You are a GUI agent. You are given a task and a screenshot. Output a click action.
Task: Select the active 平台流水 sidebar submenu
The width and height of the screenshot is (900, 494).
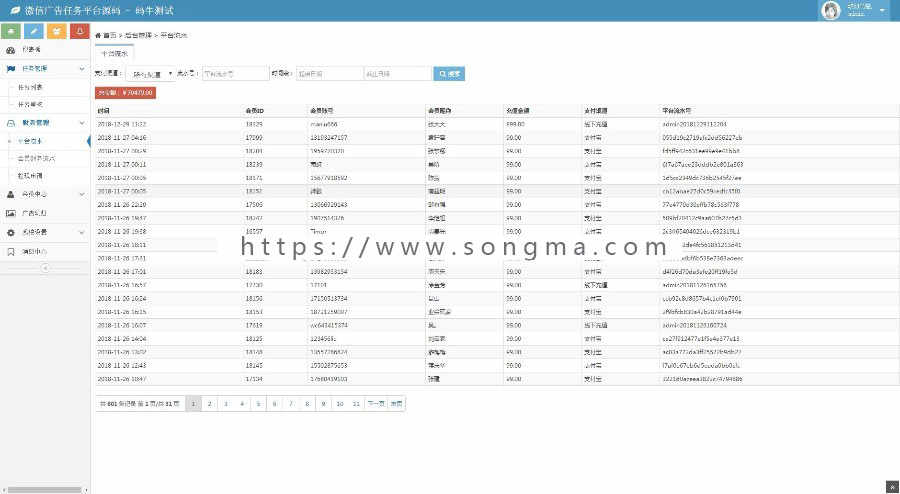[x=30, y=141]
